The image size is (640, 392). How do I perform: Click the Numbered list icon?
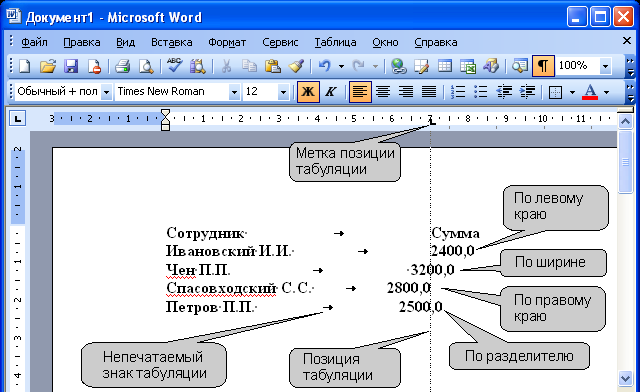pos(458,92)
